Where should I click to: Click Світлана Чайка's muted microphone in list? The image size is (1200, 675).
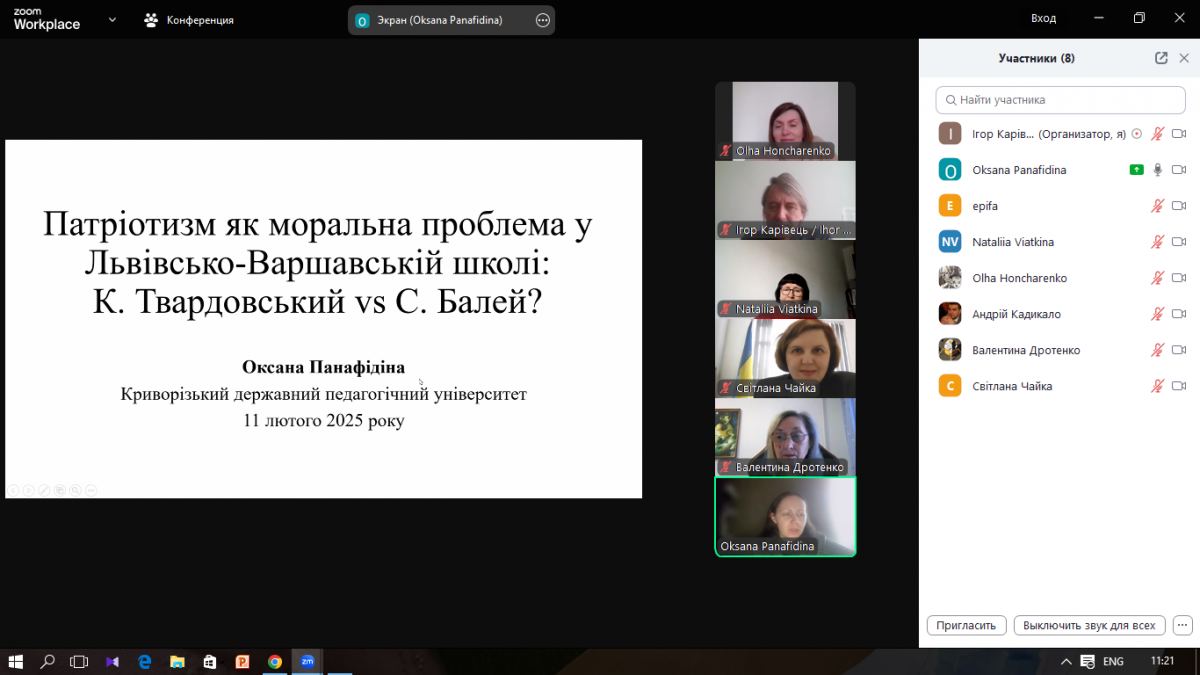(1158, 386)
